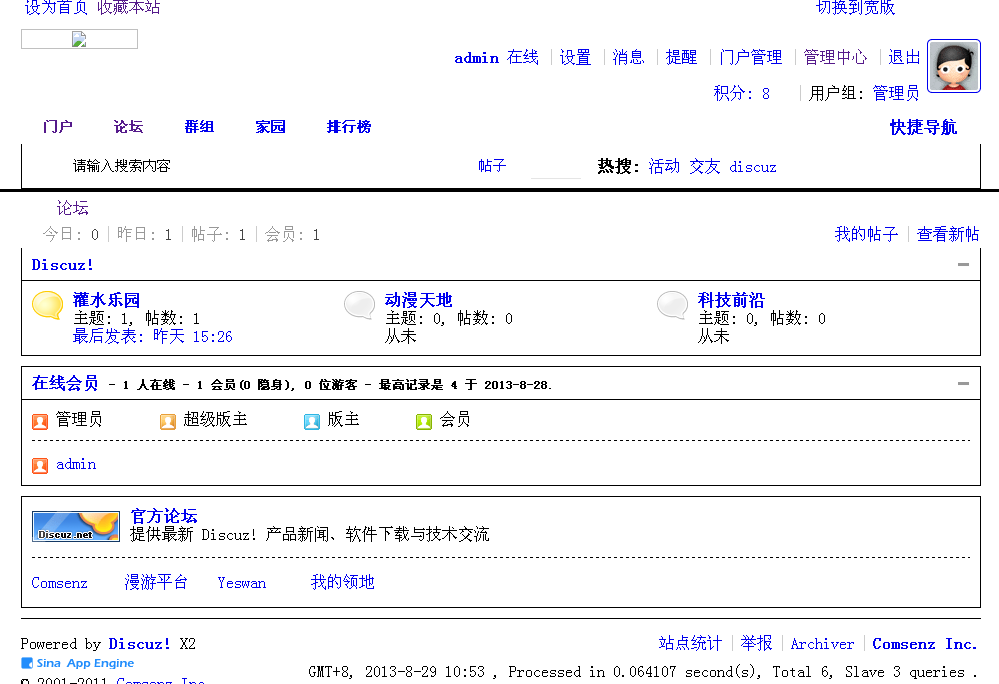Click the 科技前沿 forum icon
The width and height of the screenshot is (999, 684).
tap(672, 306)
